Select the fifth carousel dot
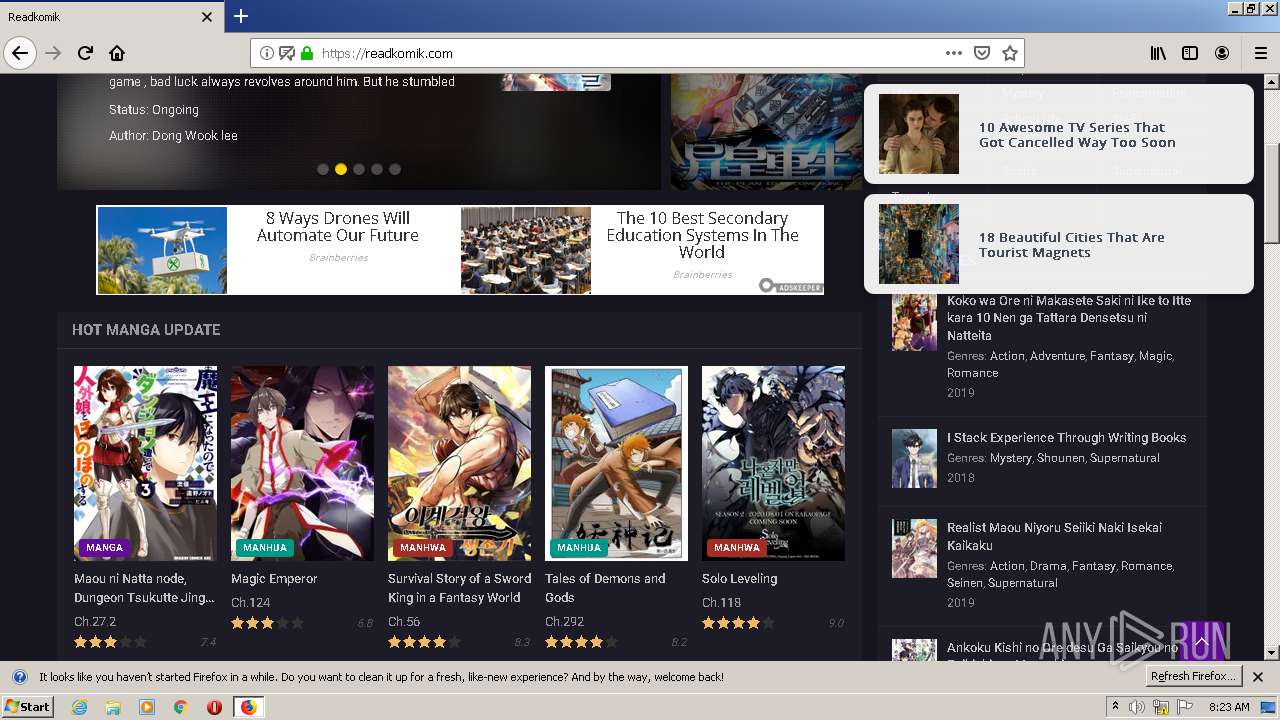 [395, 169]
